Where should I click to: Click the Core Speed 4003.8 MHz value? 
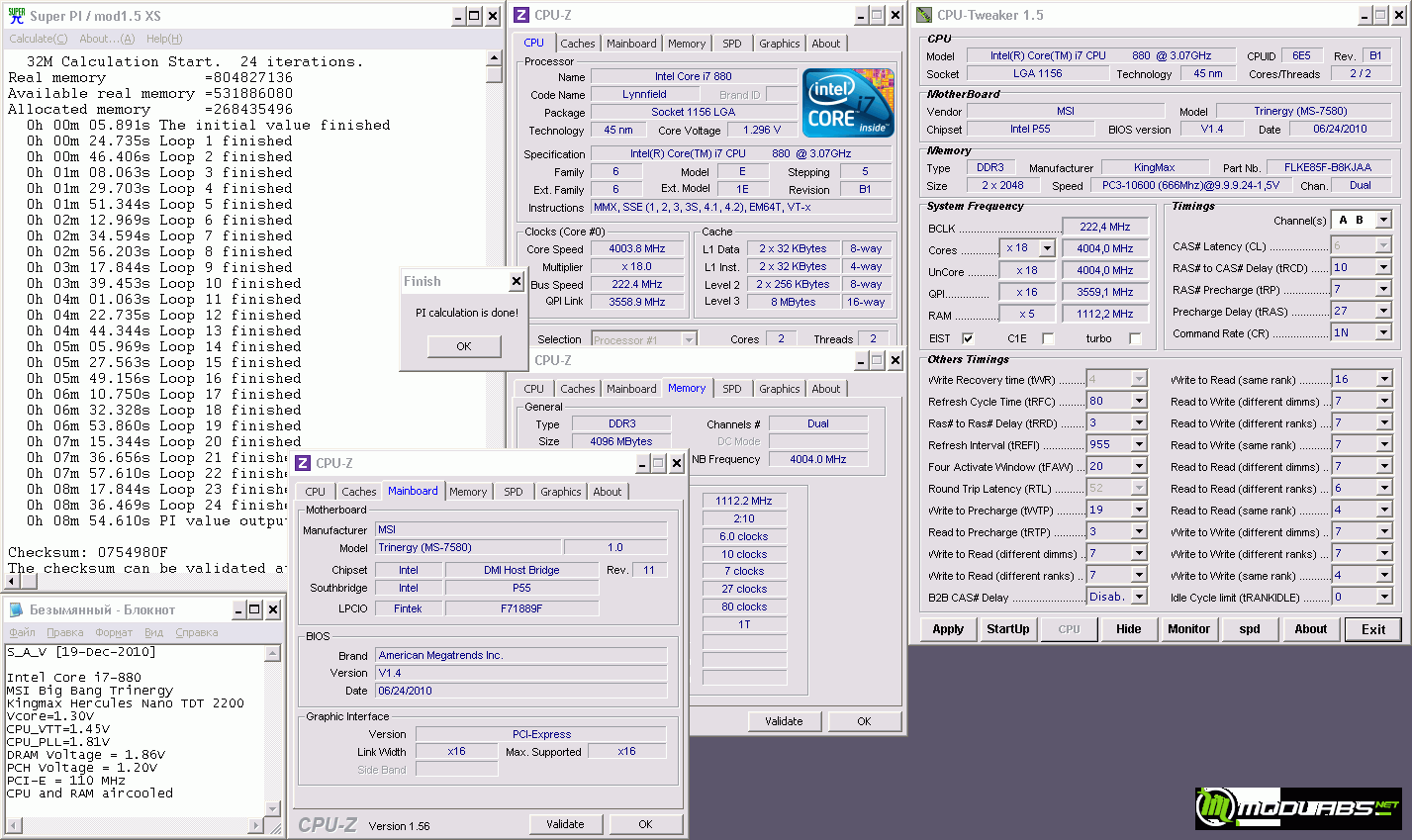click(x=637, y=249)
